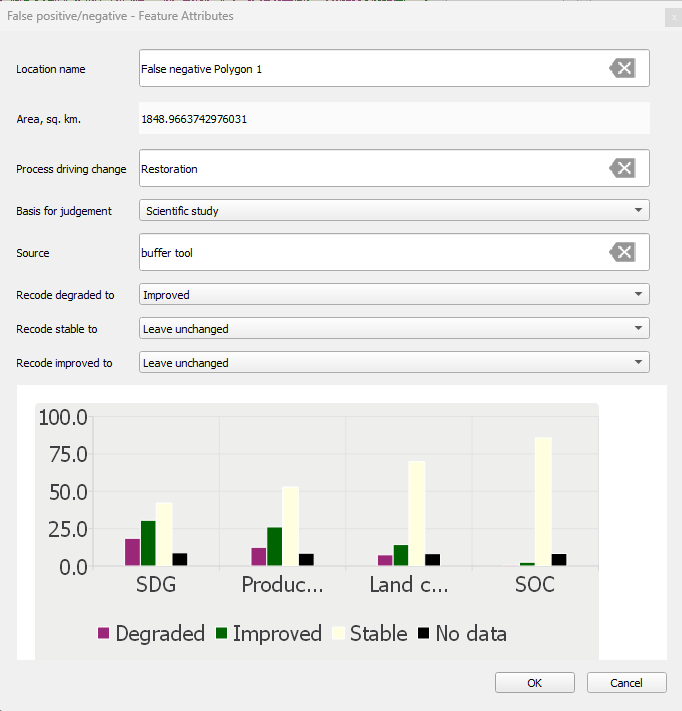Click OK to confirm attributes

[535, 683]
